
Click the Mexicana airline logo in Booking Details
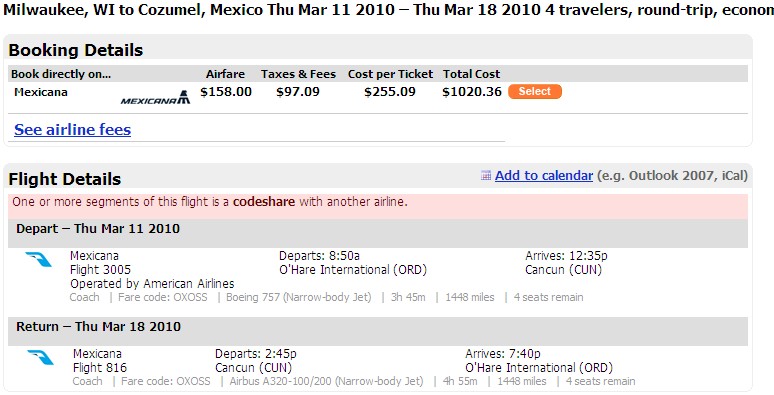coord(155,97)
